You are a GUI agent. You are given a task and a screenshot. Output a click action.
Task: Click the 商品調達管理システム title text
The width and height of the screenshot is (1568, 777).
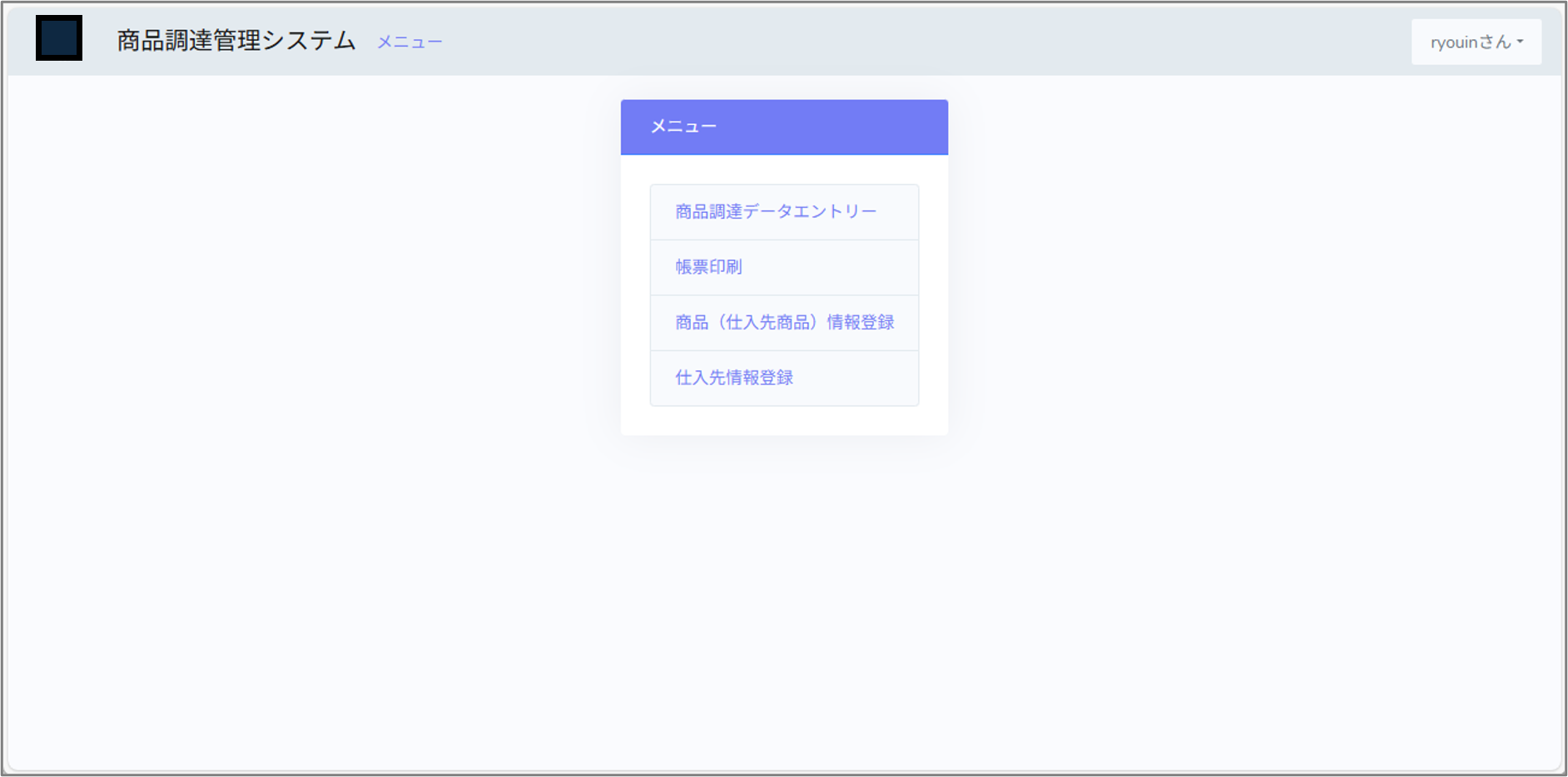tap(236, 41)
